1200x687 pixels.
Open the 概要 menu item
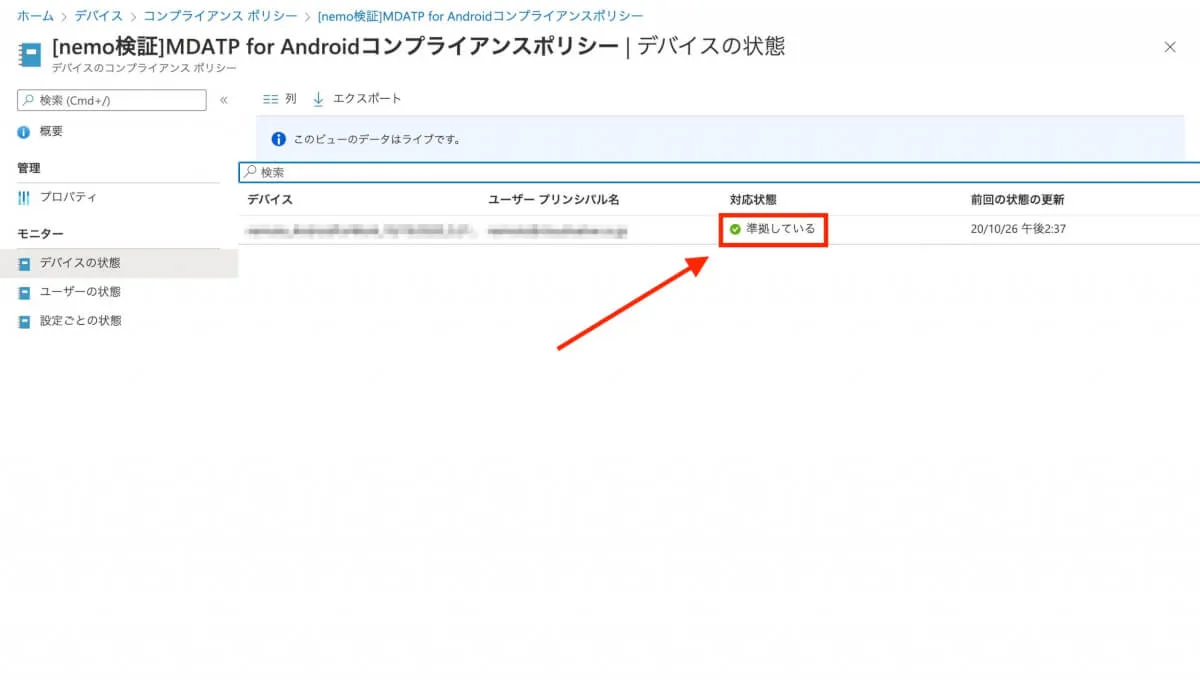pyautogui.click(x=51, y=131)
